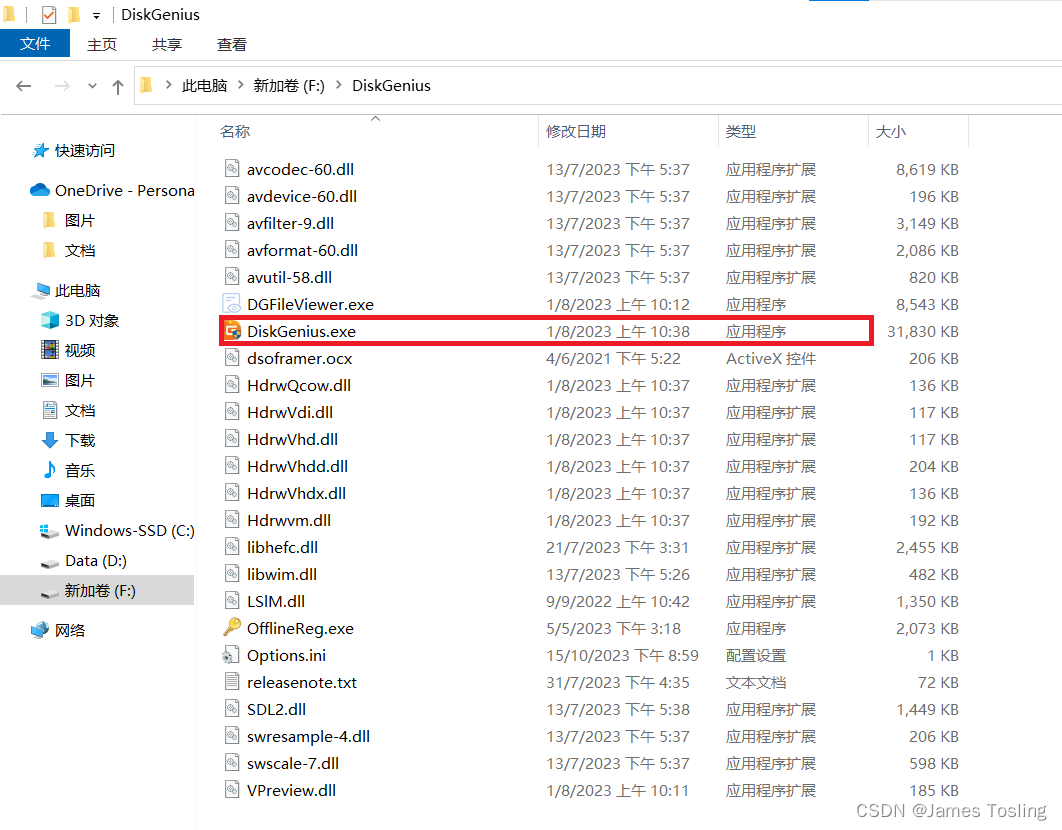Select the HdrwVhd.dll file
This screenshot has height=830, width=1062.
coord(292,440)
